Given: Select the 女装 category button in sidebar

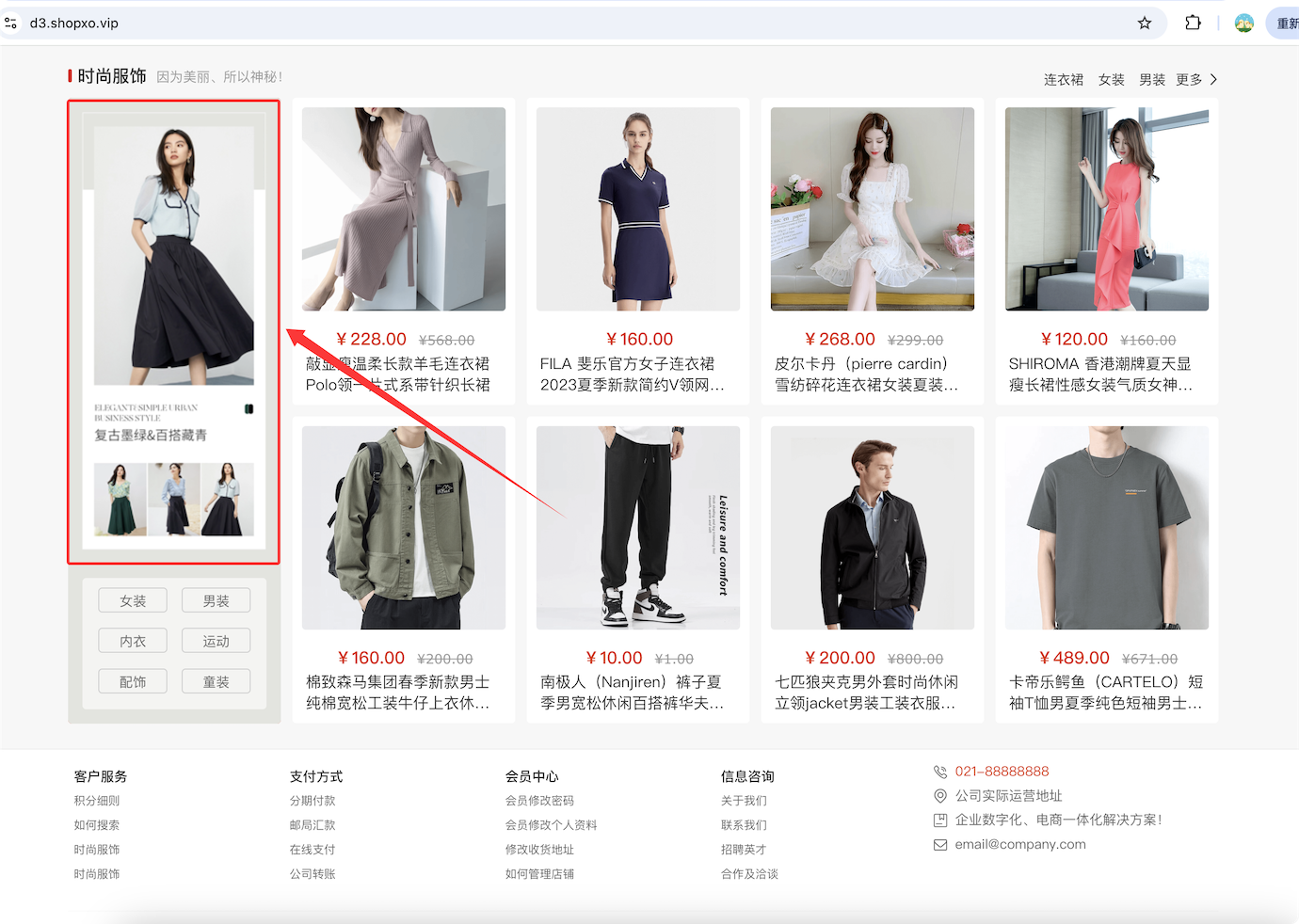Looking at the screenshot, I should [133, 600].
